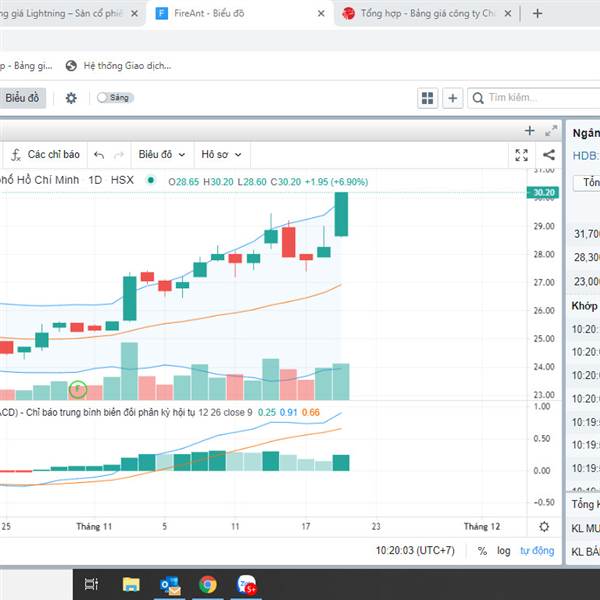This screenshot has width=600, height=600.
Task: Click the 10:20:03 (UTC+7) clock
Action: pos(415,551)
